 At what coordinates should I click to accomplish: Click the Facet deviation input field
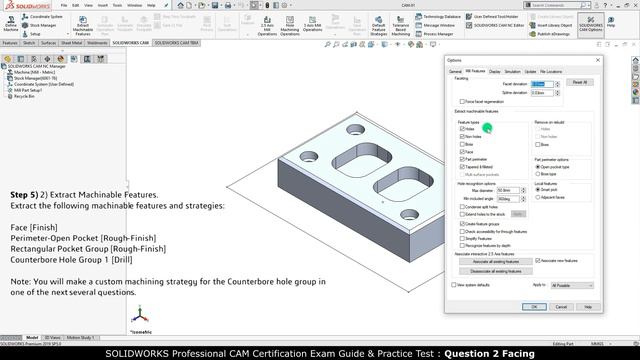(x=542, y=84)
